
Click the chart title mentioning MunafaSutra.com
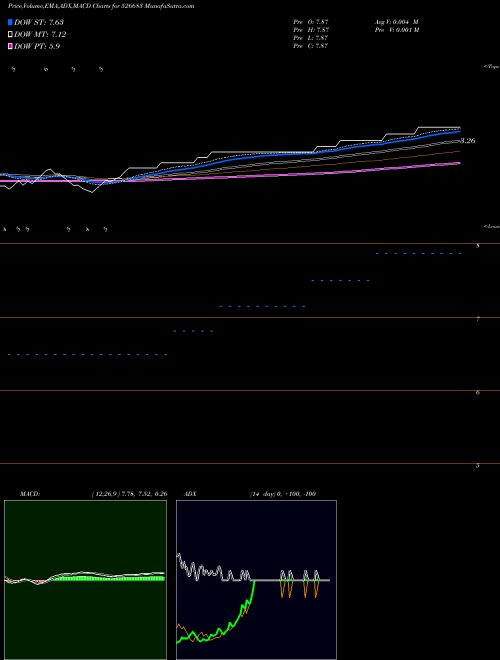(x=101, y=6)
